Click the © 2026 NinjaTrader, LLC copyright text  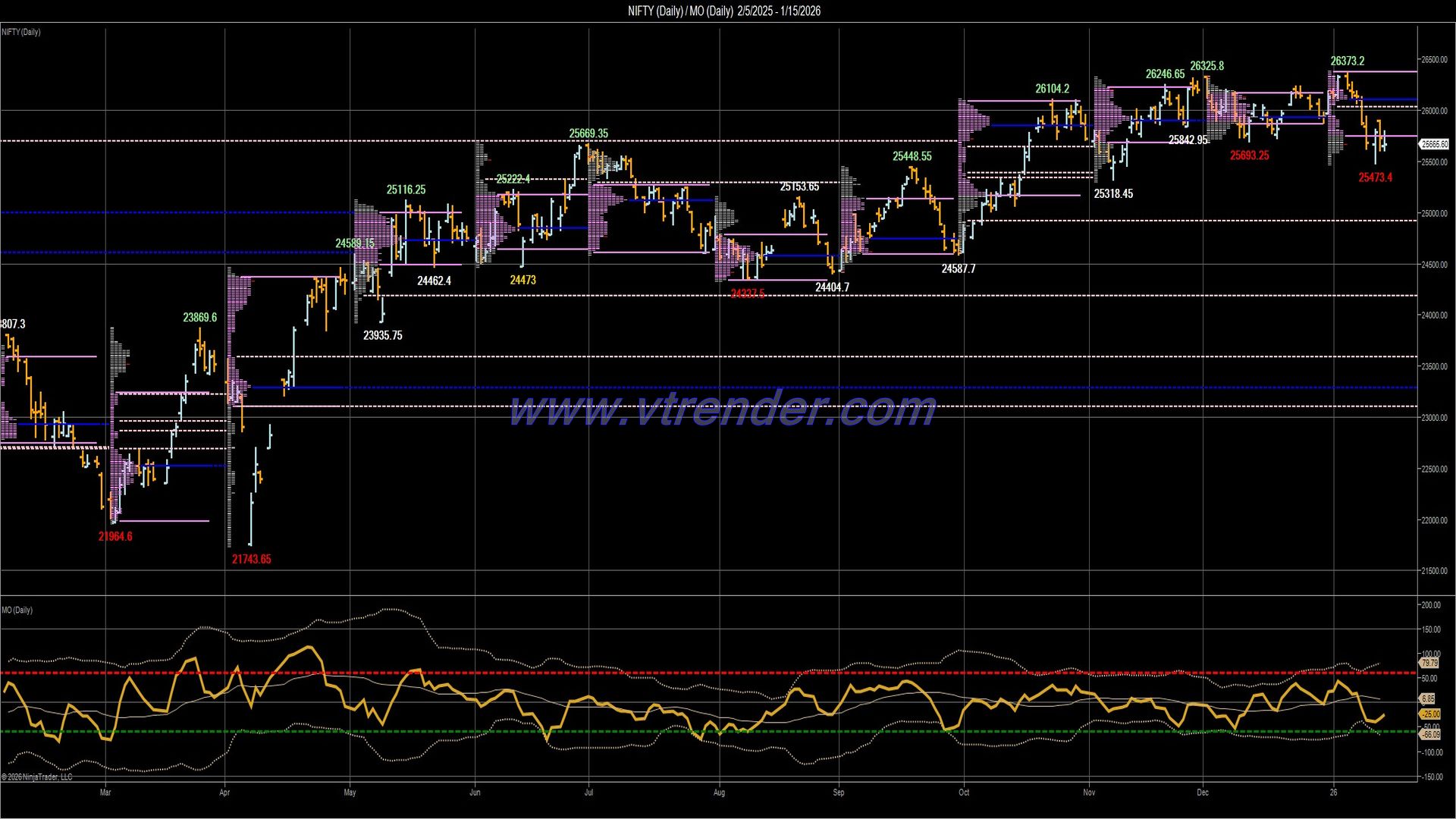38,777
